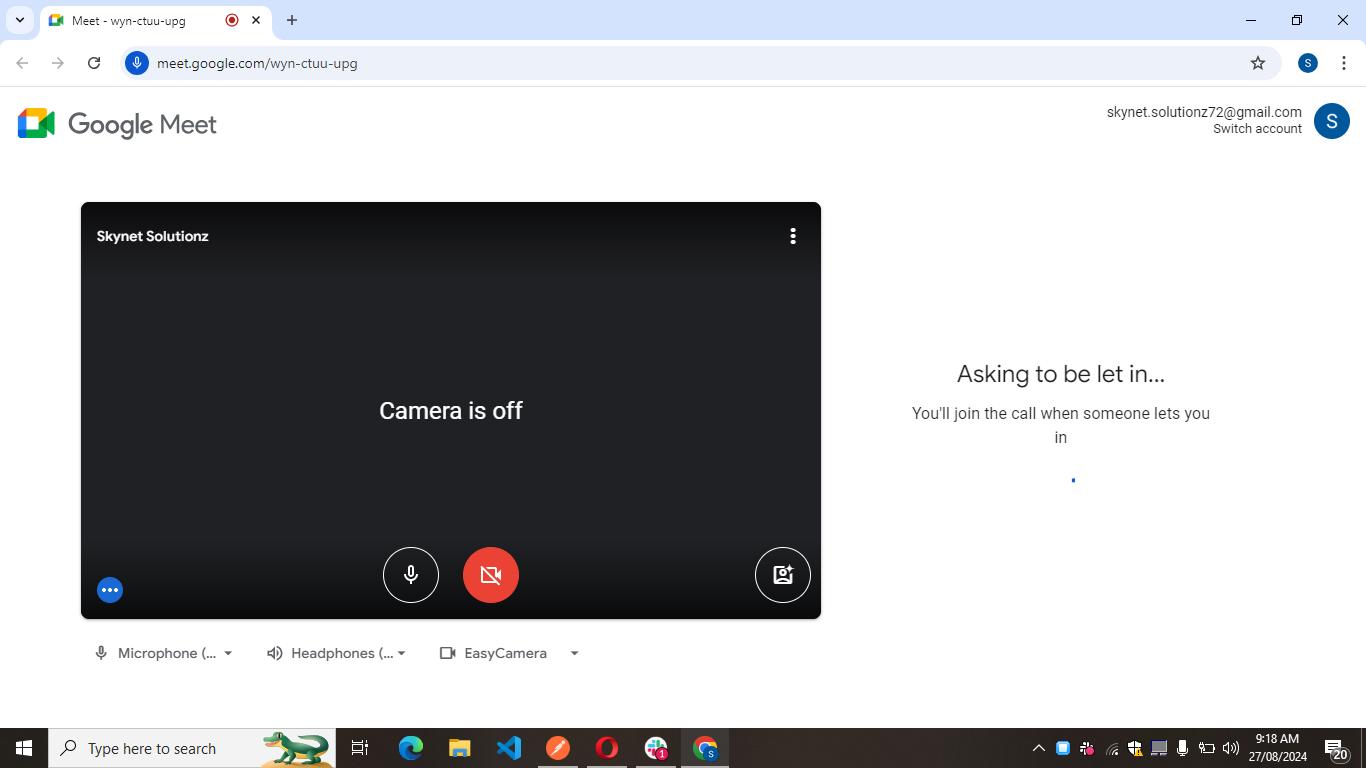Select the Meet wyn-ctuu-upg browser tab

point(140,20)
